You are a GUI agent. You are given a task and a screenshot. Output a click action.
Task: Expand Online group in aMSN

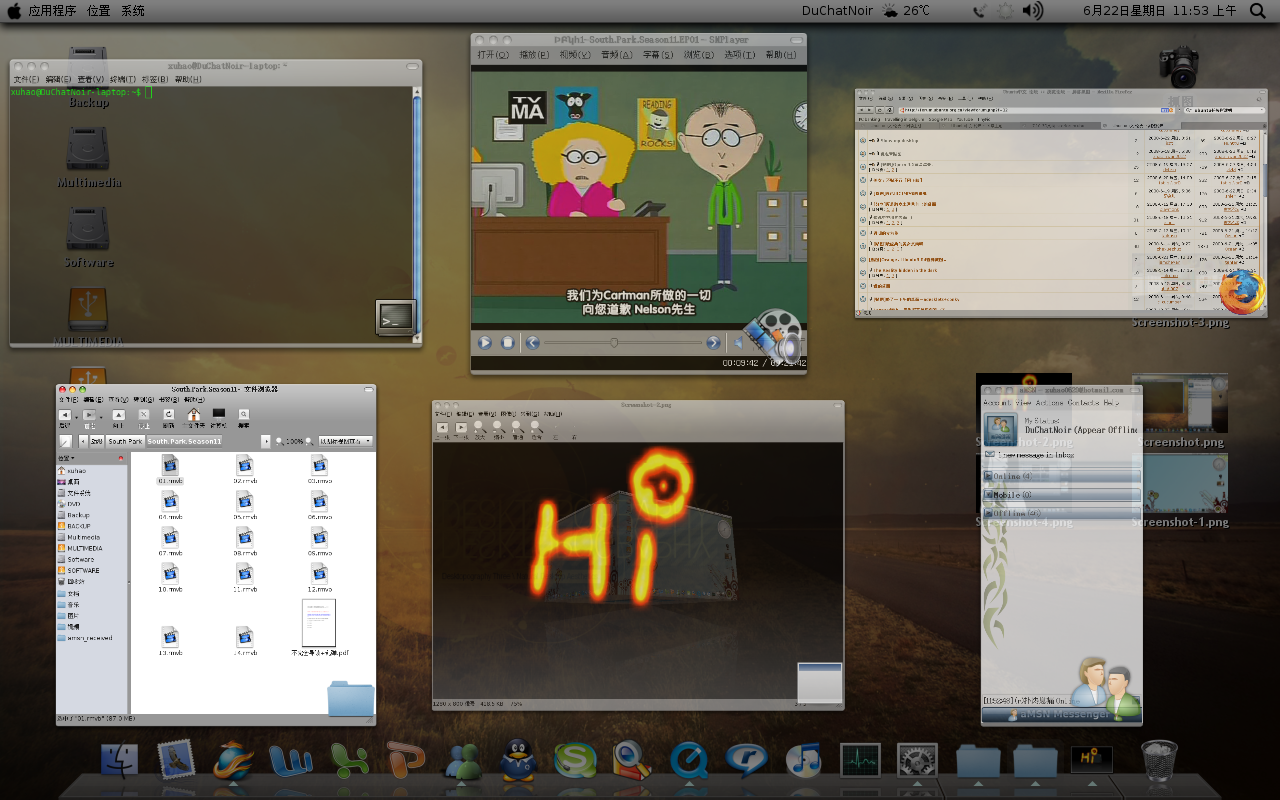coord(1062,476)
